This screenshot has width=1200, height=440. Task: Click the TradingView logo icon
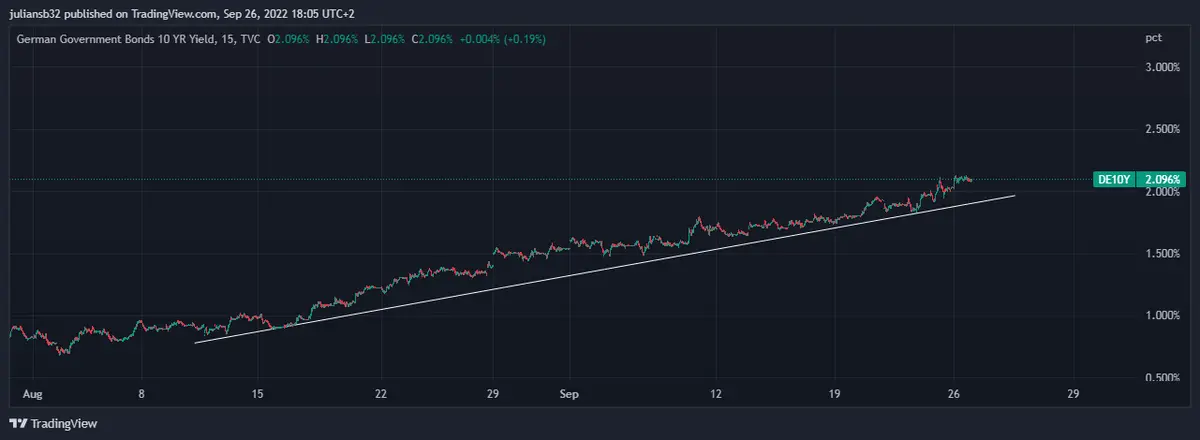18,424
